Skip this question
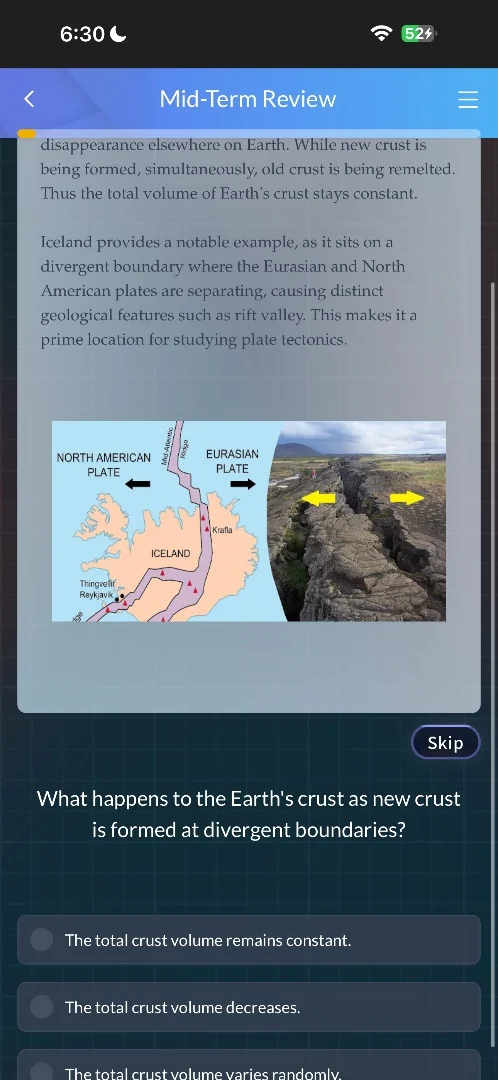 [445, 742]
